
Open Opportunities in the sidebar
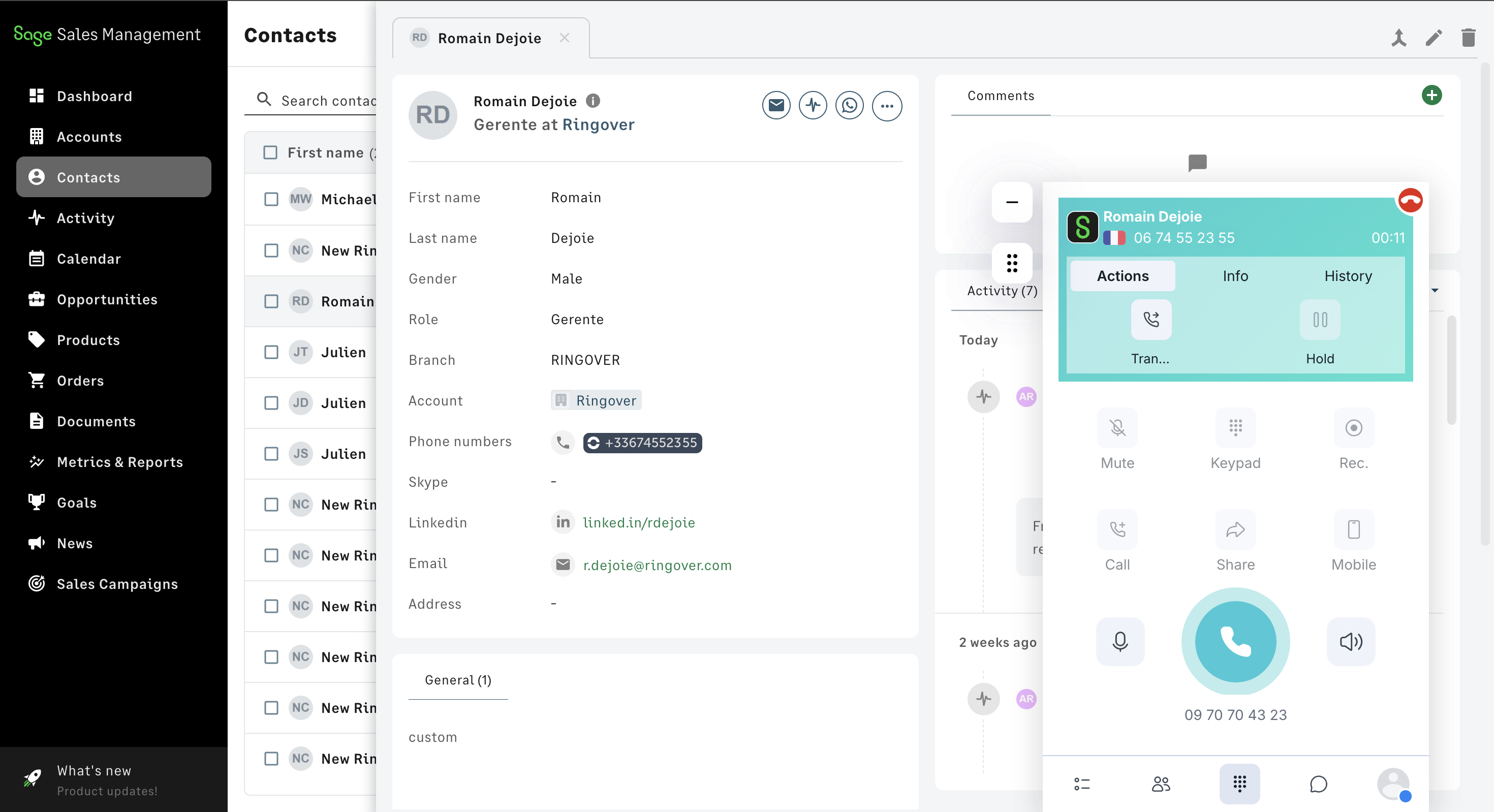pos(107,299)
